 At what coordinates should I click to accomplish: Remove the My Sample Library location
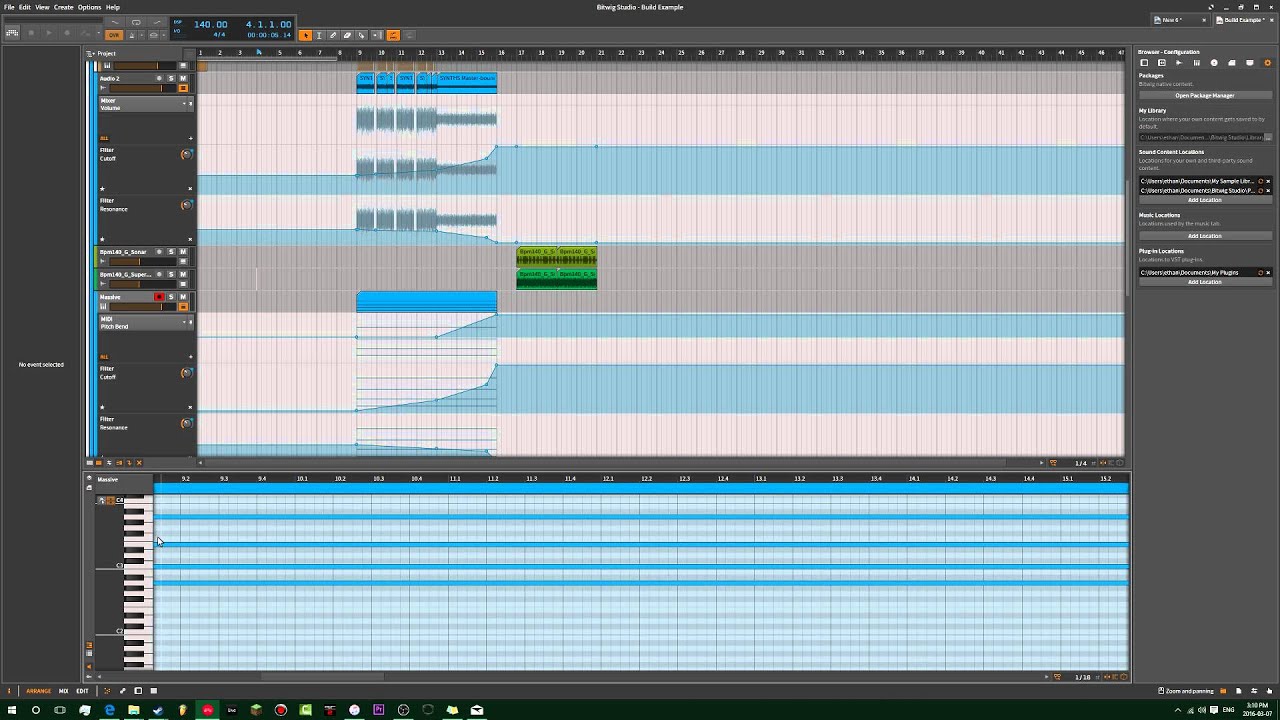click(1268, 181)
